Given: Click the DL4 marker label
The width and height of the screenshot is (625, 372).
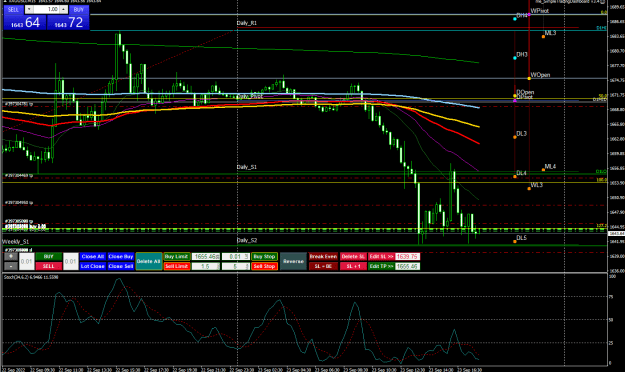Looking at the screenshot, I should 521,173.
